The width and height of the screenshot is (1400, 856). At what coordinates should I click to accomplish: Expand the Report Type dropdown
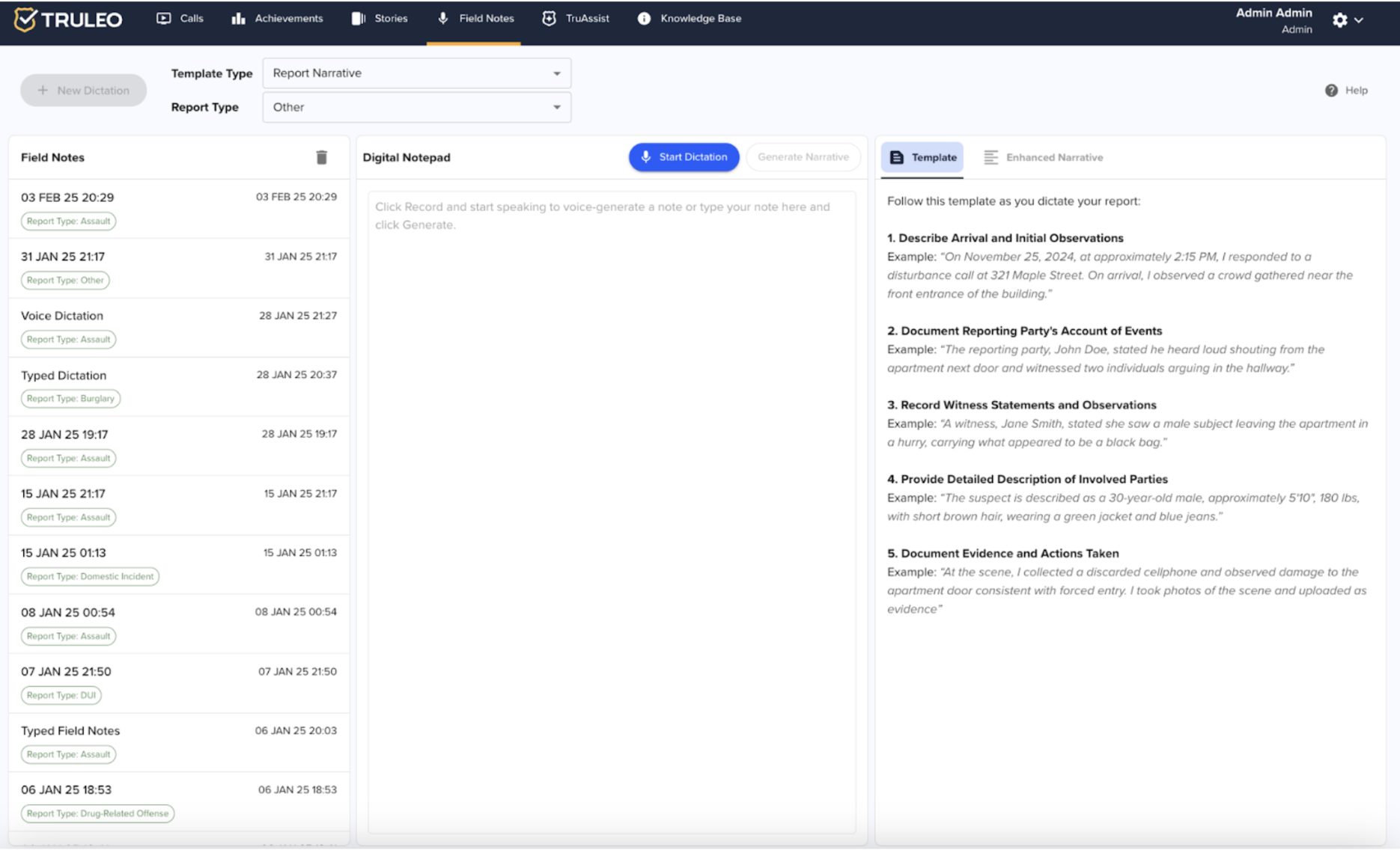pyautogui.click(x=416, y=107)
